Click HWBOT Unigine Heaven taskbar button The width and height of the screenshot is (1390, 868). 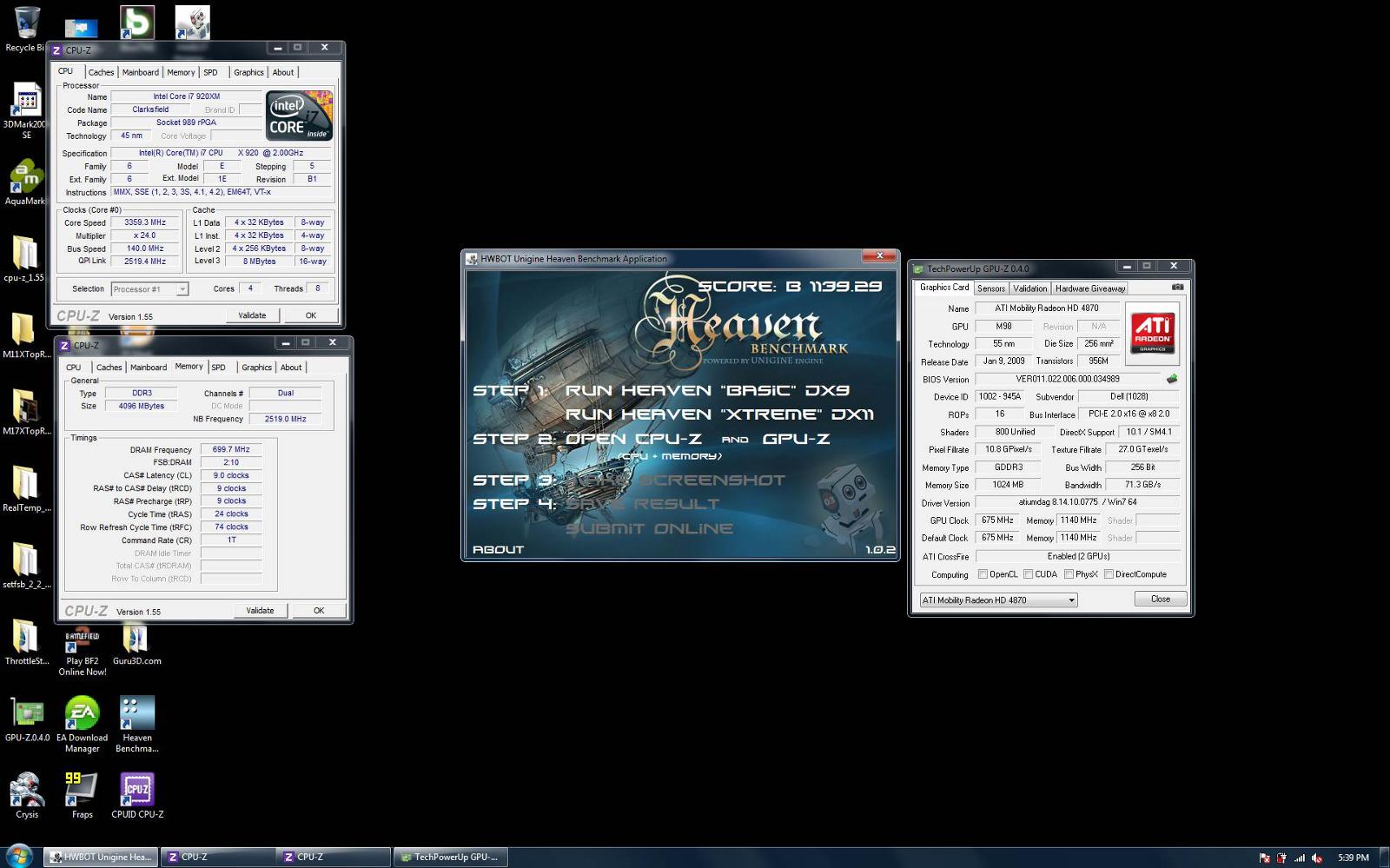point(101,857)
